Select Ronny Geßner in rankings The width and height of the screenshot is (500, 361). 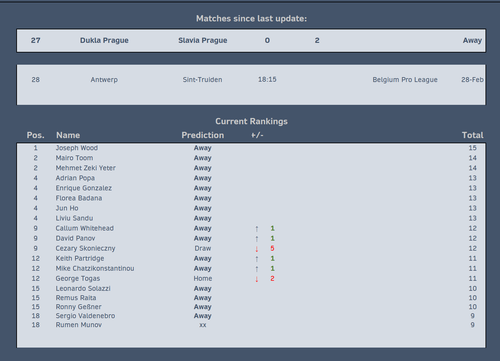point(78,307)
